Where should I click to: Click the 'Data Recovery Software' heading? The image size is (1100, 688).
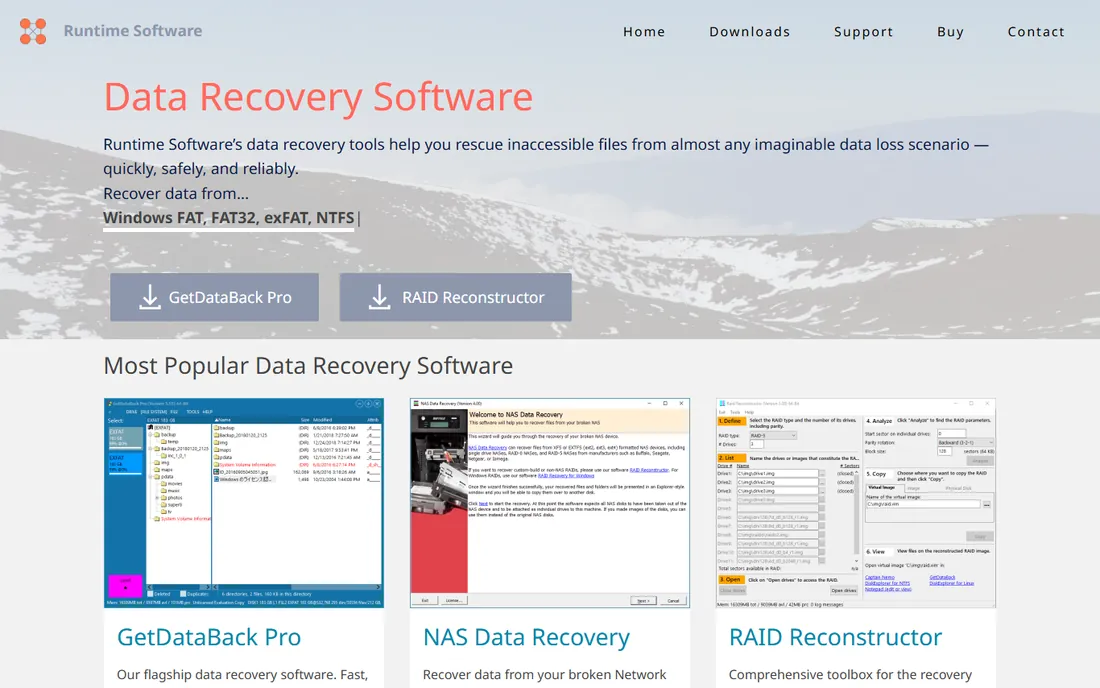318,97
